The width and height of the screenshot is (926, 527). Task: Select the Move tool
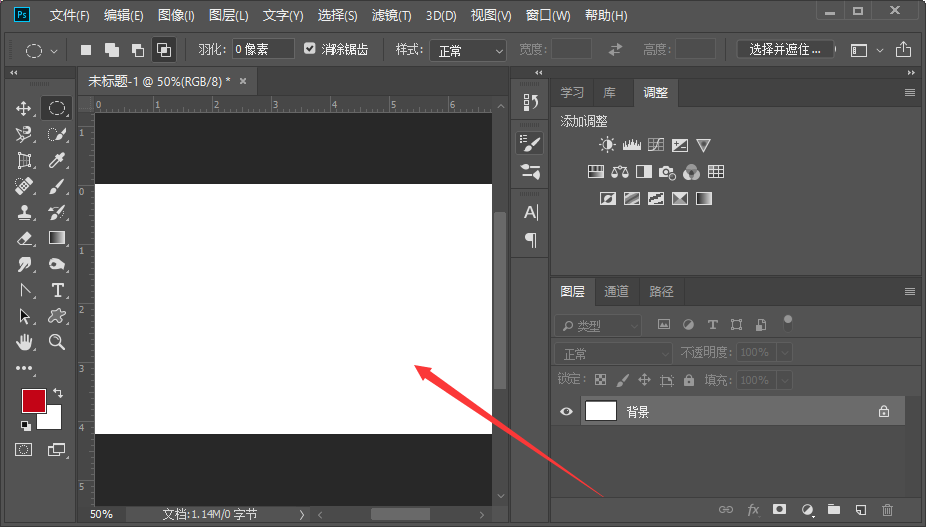[x=24, y=109]
